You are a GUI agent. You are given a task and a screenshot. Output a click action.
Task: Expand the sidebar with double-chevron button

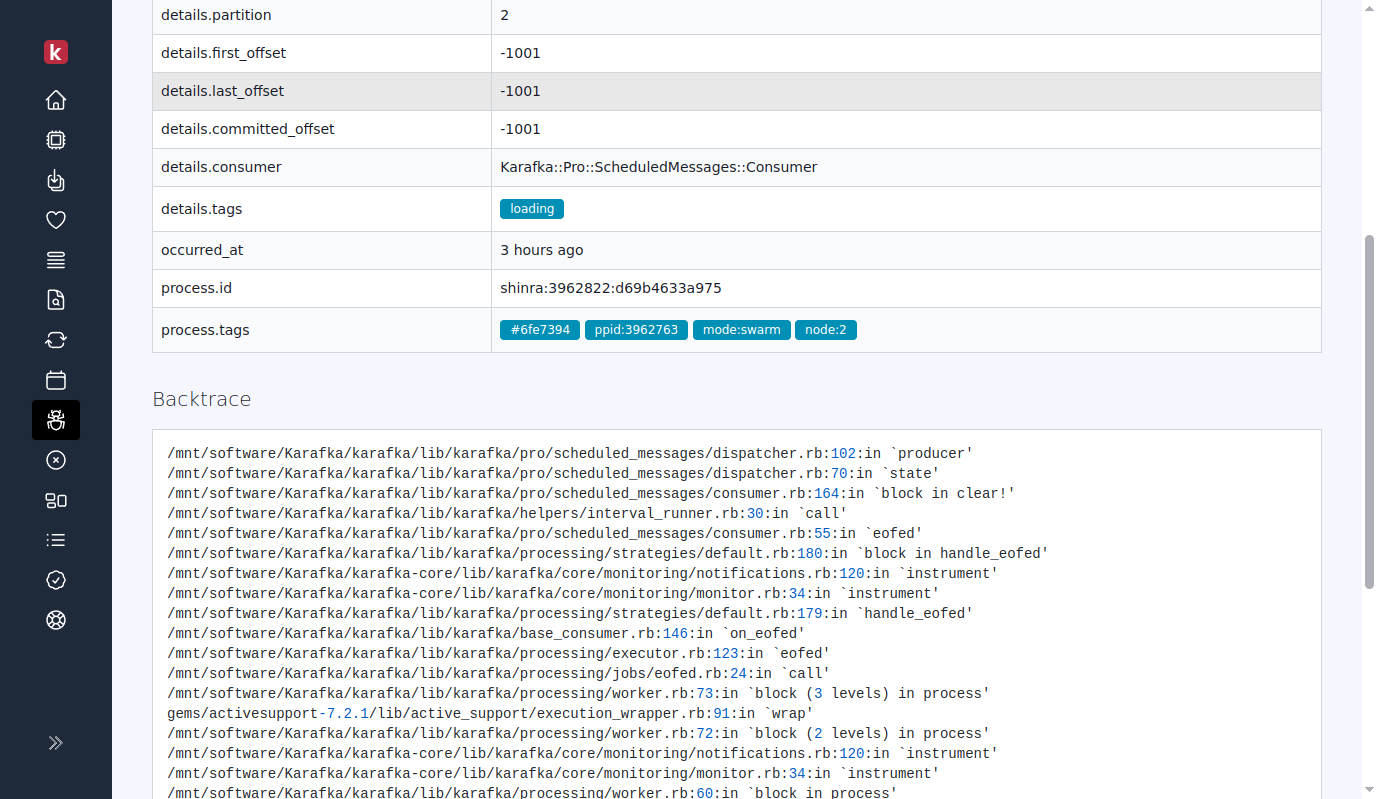(x=55, y=742)
